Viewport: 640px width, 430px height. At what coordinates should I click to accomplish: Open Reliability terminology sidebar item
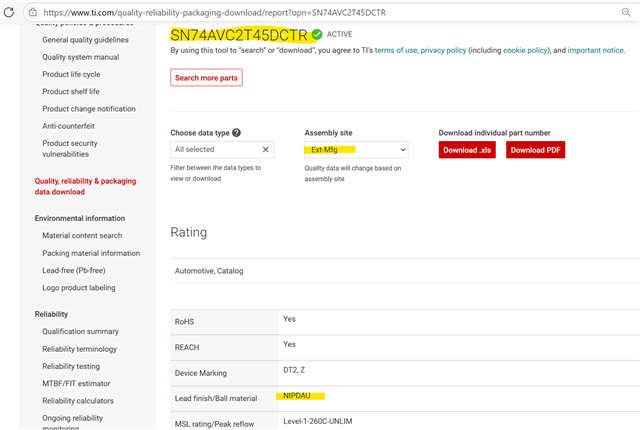coord(80,349)
